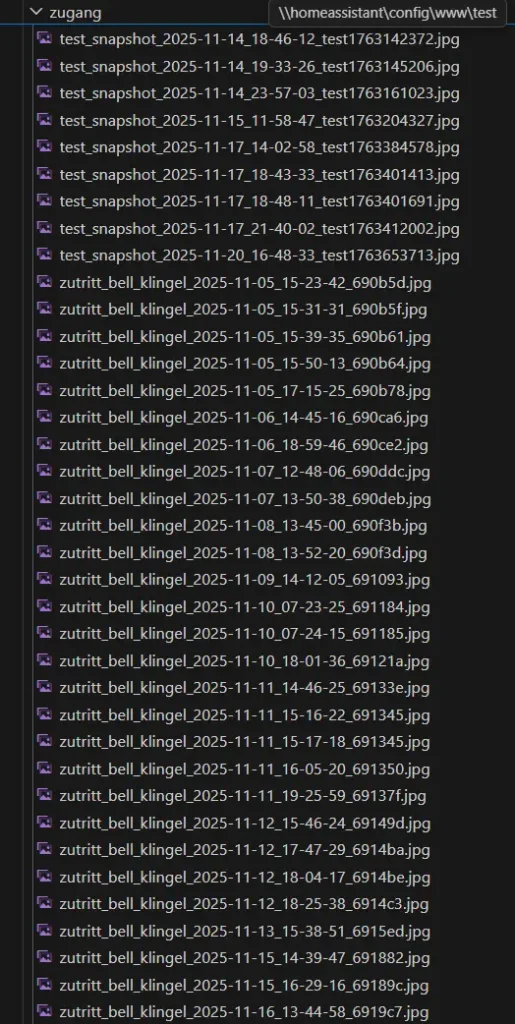Click image icon of test_snapshot_2025-11-17_14-02-58 file
The height and width of the screenshot is (1024, 515).
[x=44, y=146]
